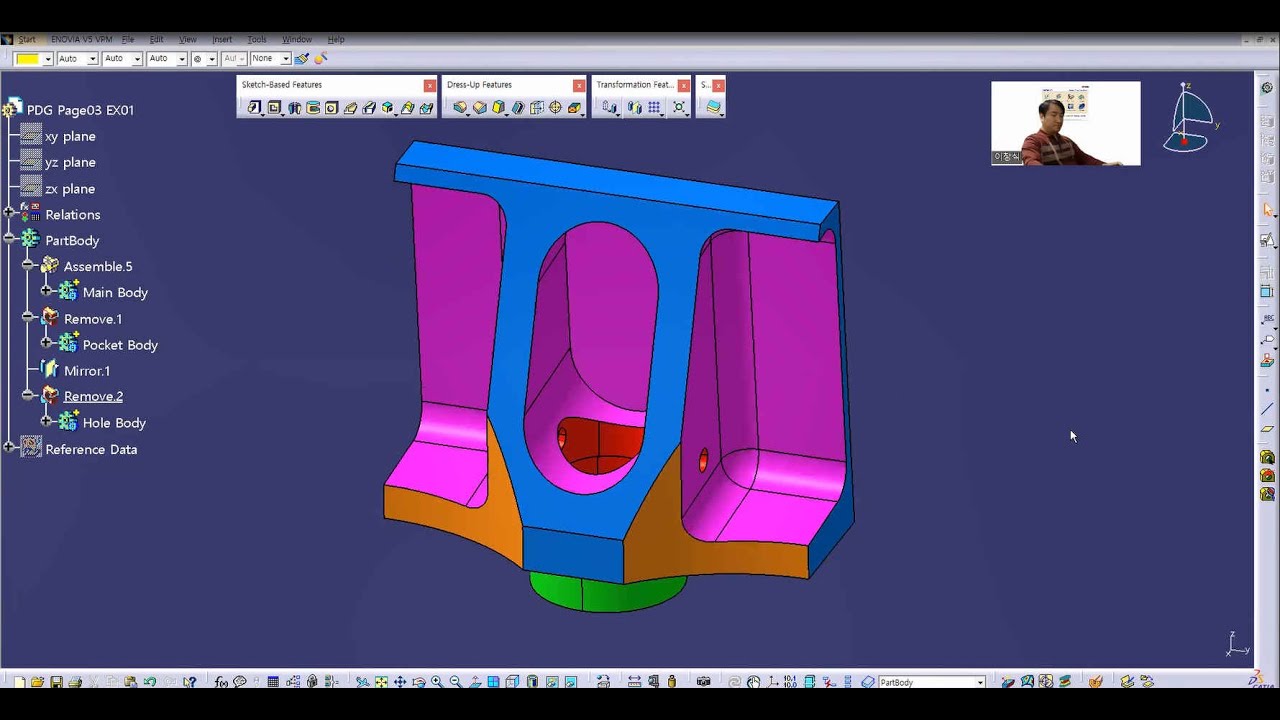
Task: Click the Fit All In icon
Action: tap(381, 681)
